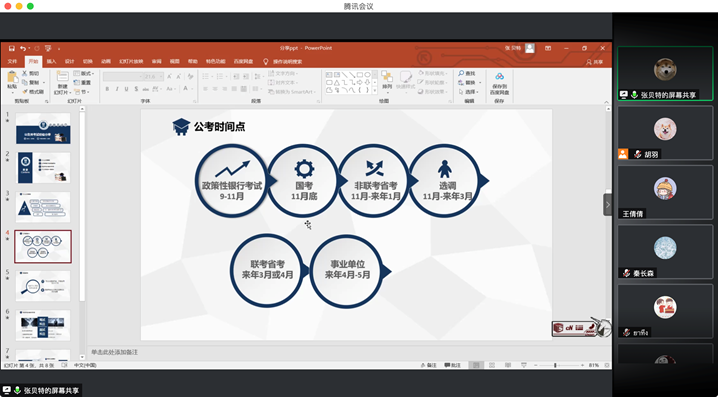Click the 保存到百度网盘 cloud icon

(499, 76)
